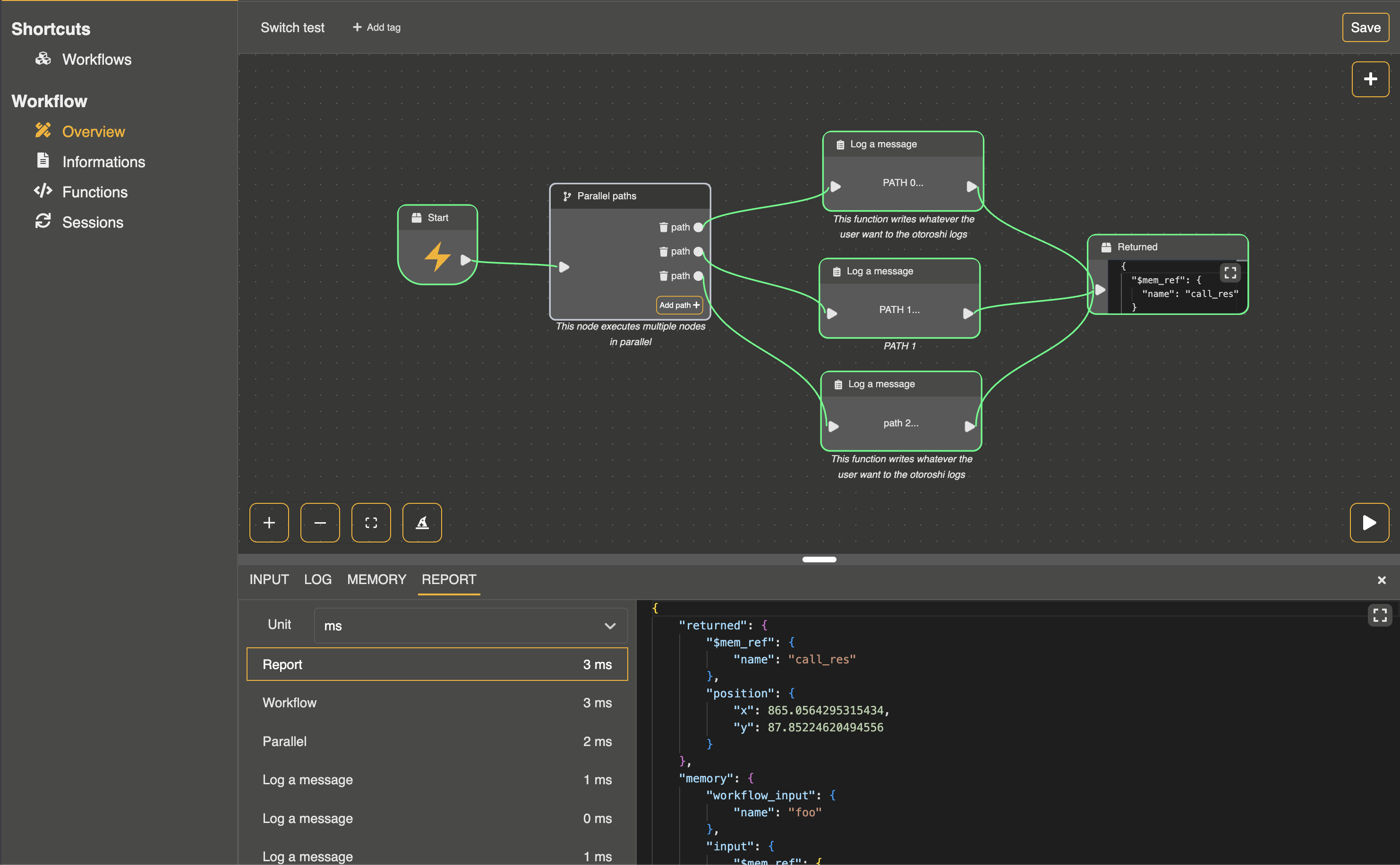Switch to the LOG tab

317,579
